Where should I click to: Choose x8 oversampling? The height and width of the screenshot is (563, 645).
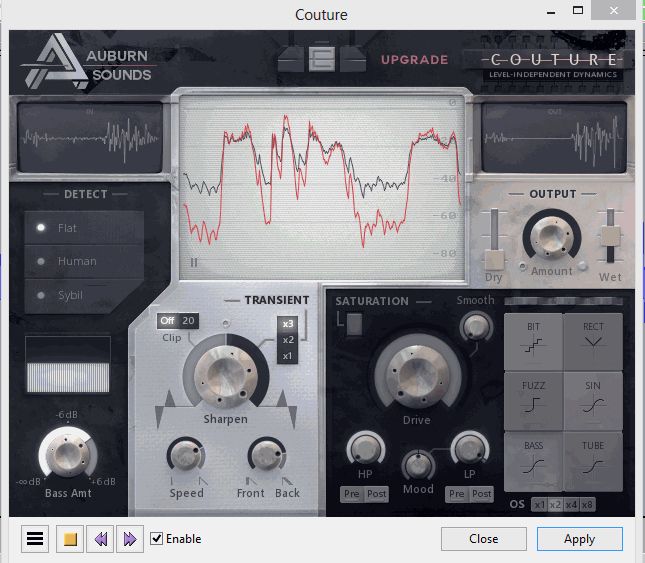pos(587,505)
